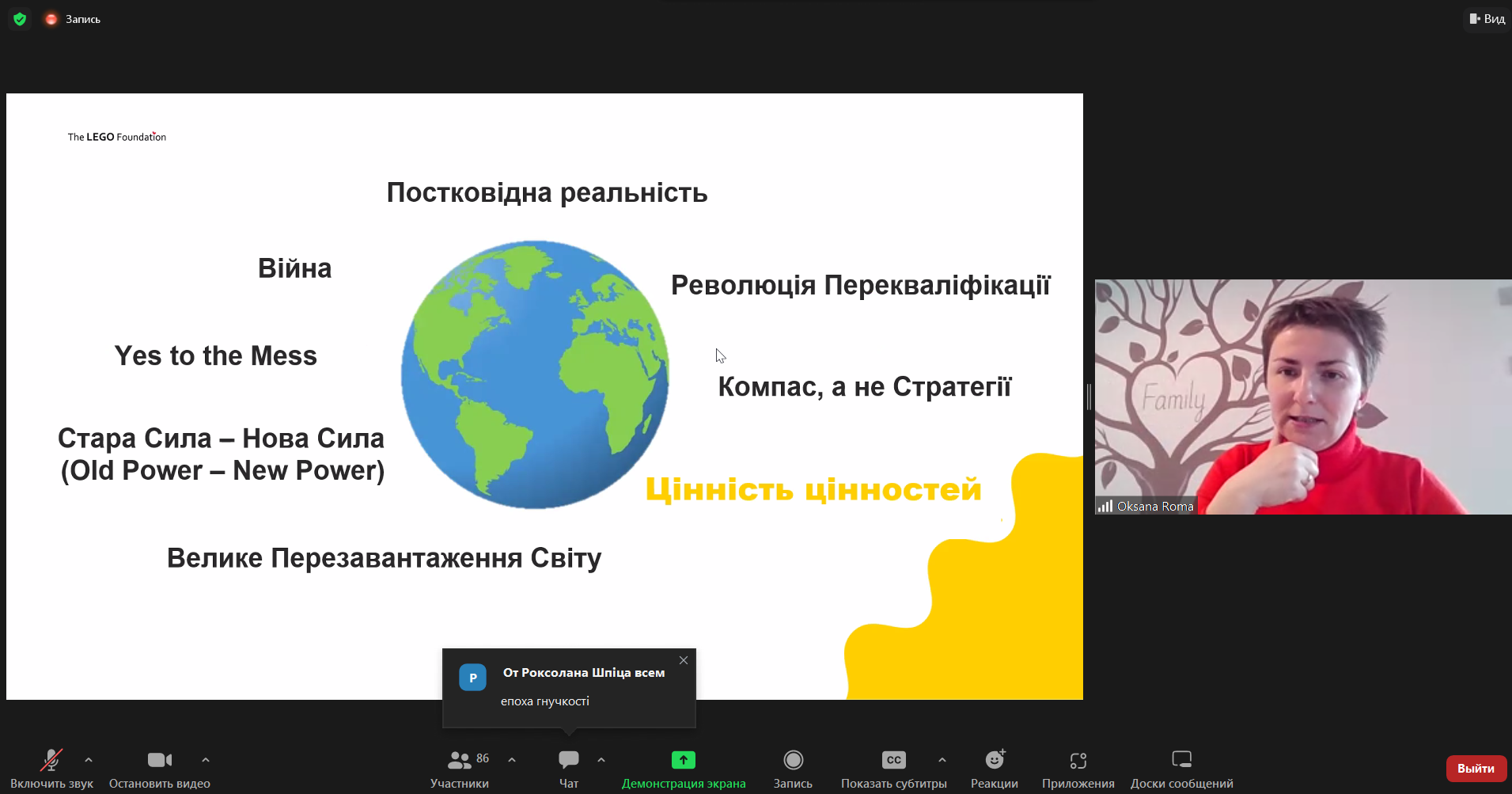
Task: Stop video using the camera icon
Action: 159,760
